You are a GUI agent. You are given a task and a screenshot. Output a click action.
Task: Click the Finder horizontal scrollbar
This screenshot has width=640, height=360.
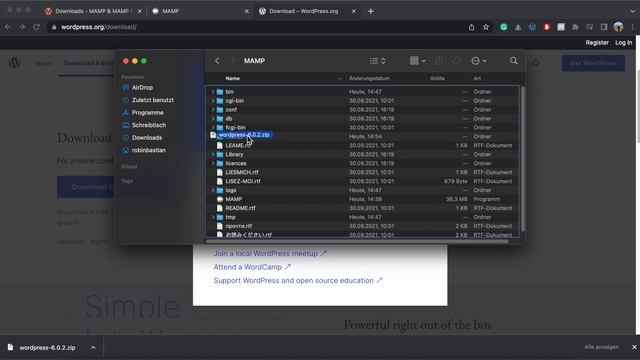pyautogui.click(x=358, y=241)
